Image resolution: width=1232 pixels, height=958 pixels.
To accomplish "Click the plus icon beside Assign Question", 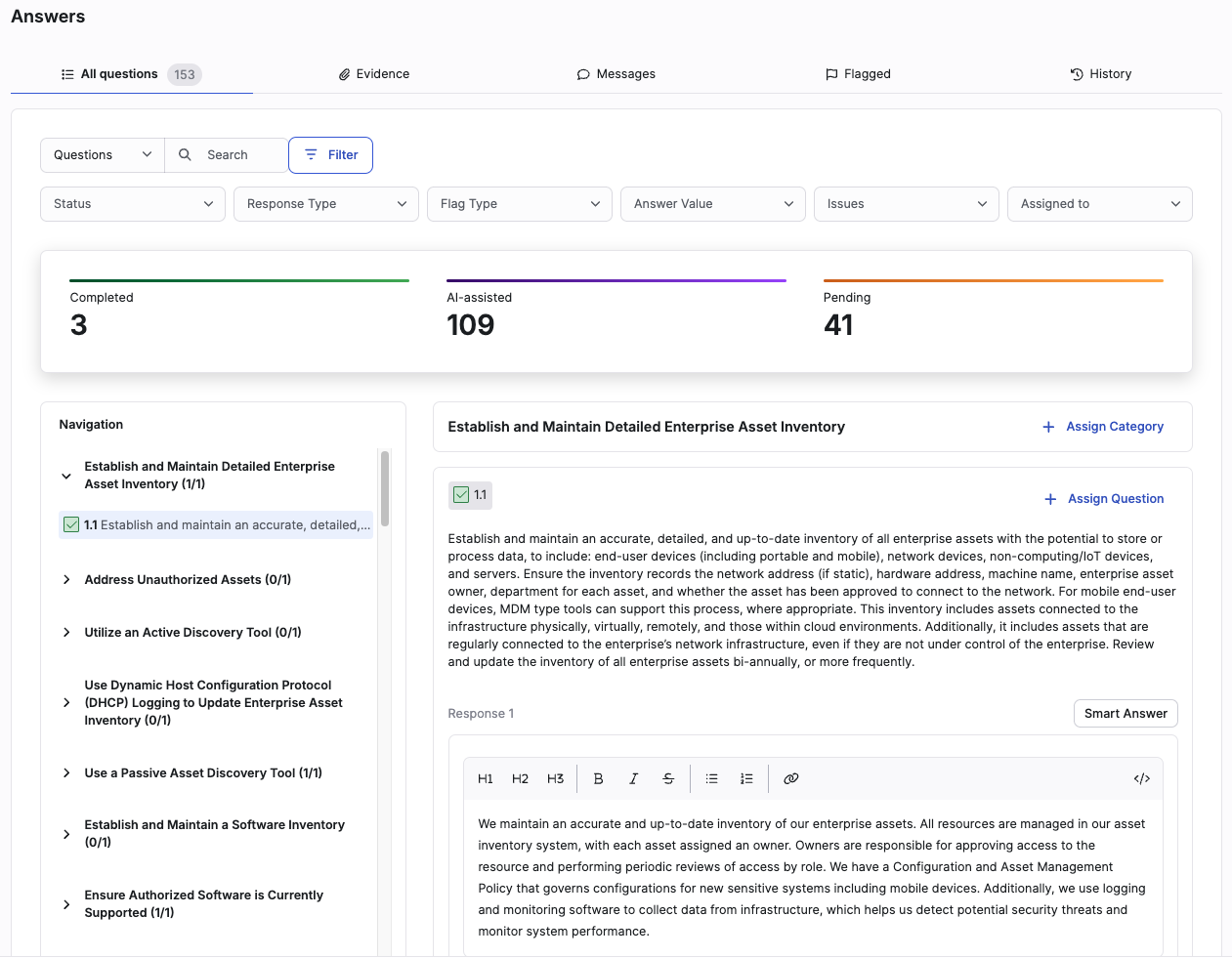I will click(1050, 499).
